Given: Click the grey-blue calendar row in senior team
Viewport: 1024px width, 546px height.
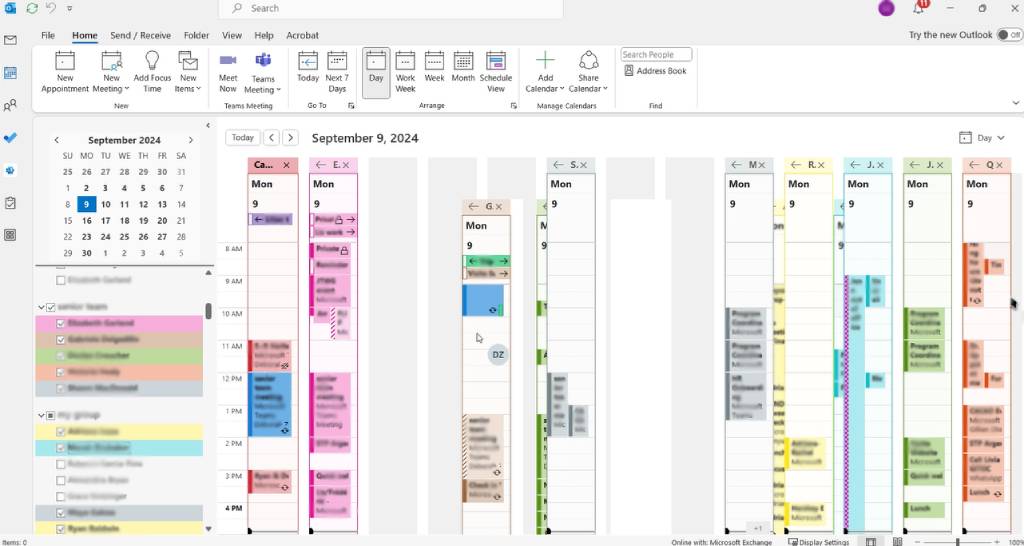Looking at the screenshot, I should 119,388.
